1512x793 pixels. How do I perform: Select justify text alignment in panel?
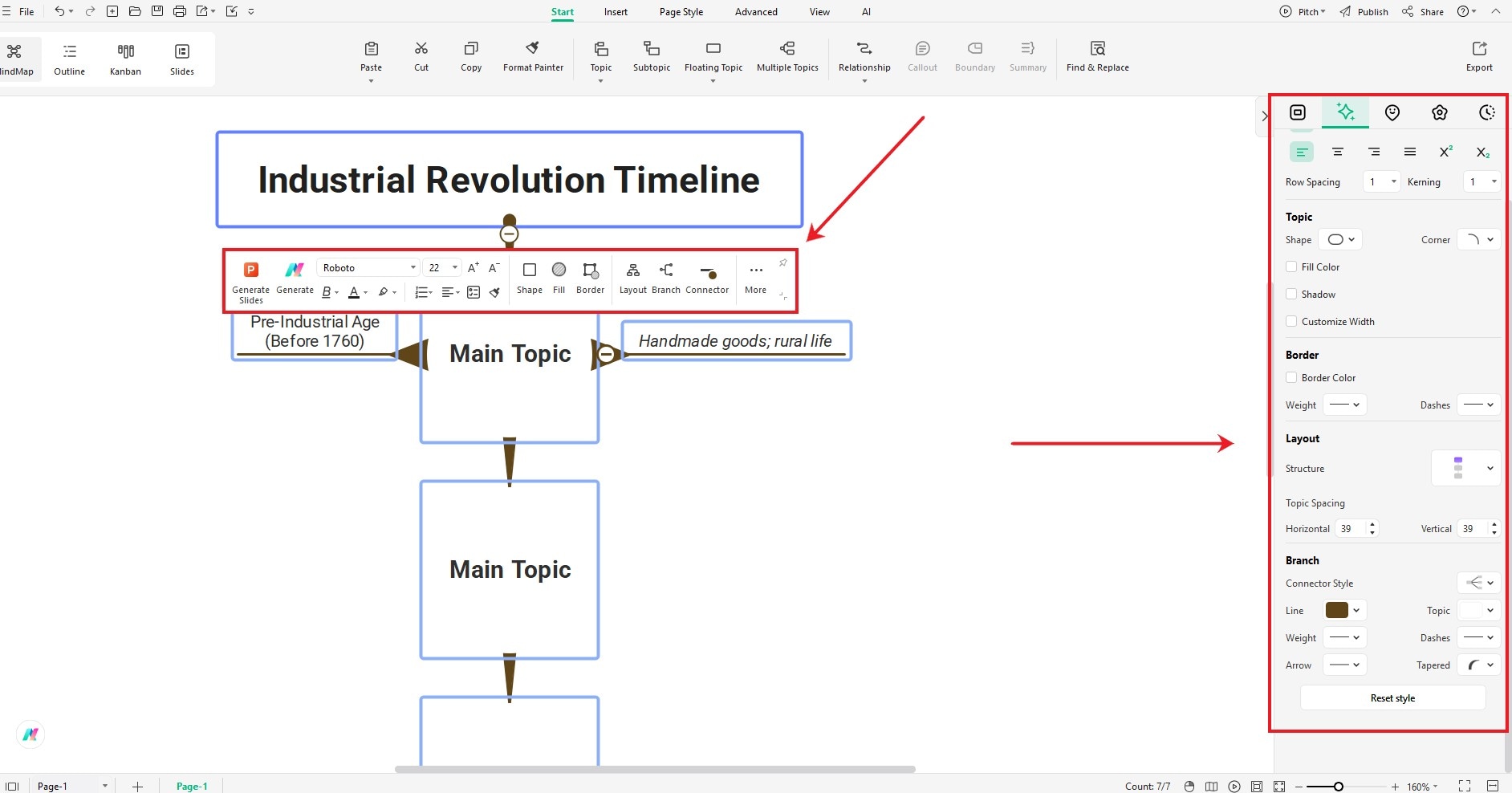pos(1410,152)
